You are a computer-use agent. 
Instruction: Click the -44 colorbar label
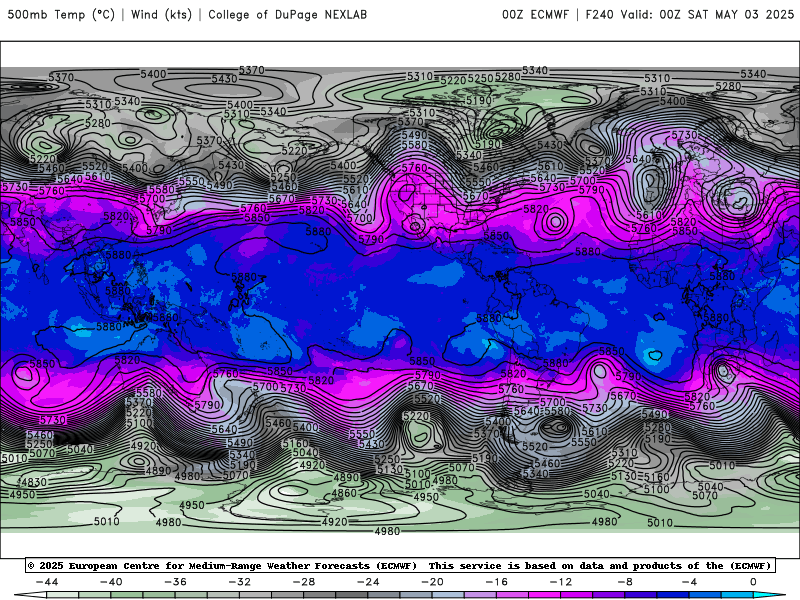click(47, 582)
